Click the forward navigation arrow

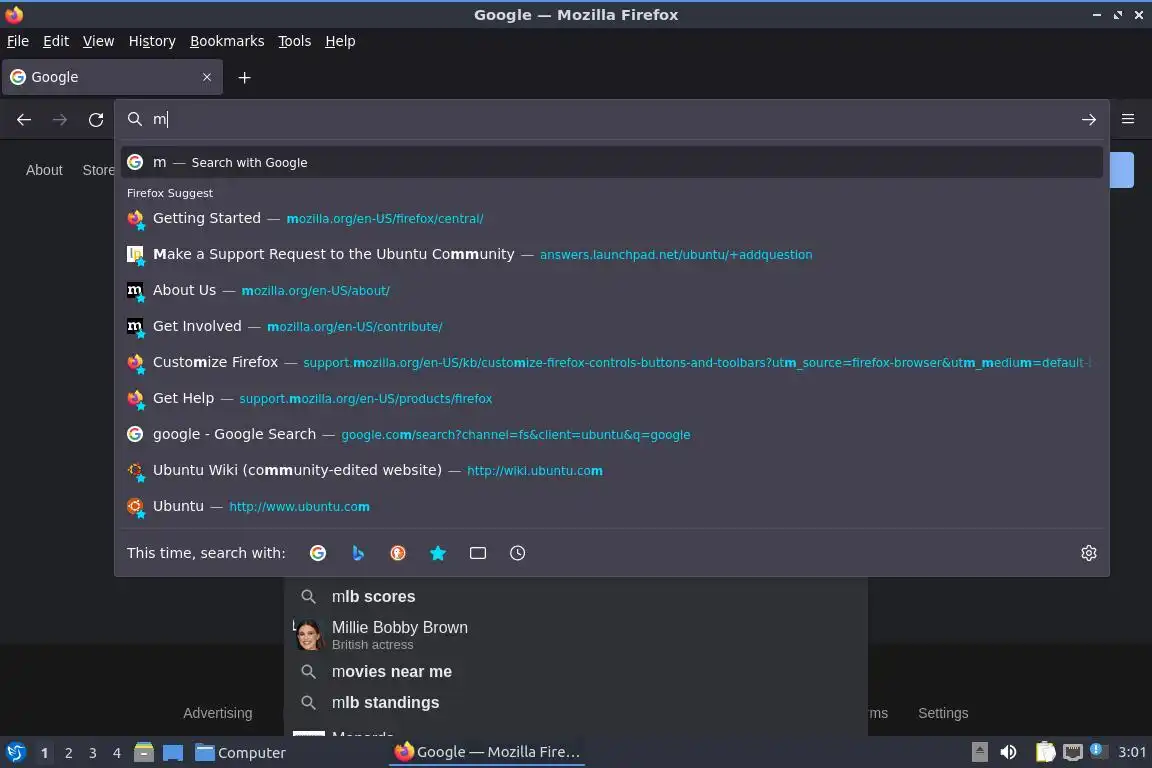pos(60,119)
